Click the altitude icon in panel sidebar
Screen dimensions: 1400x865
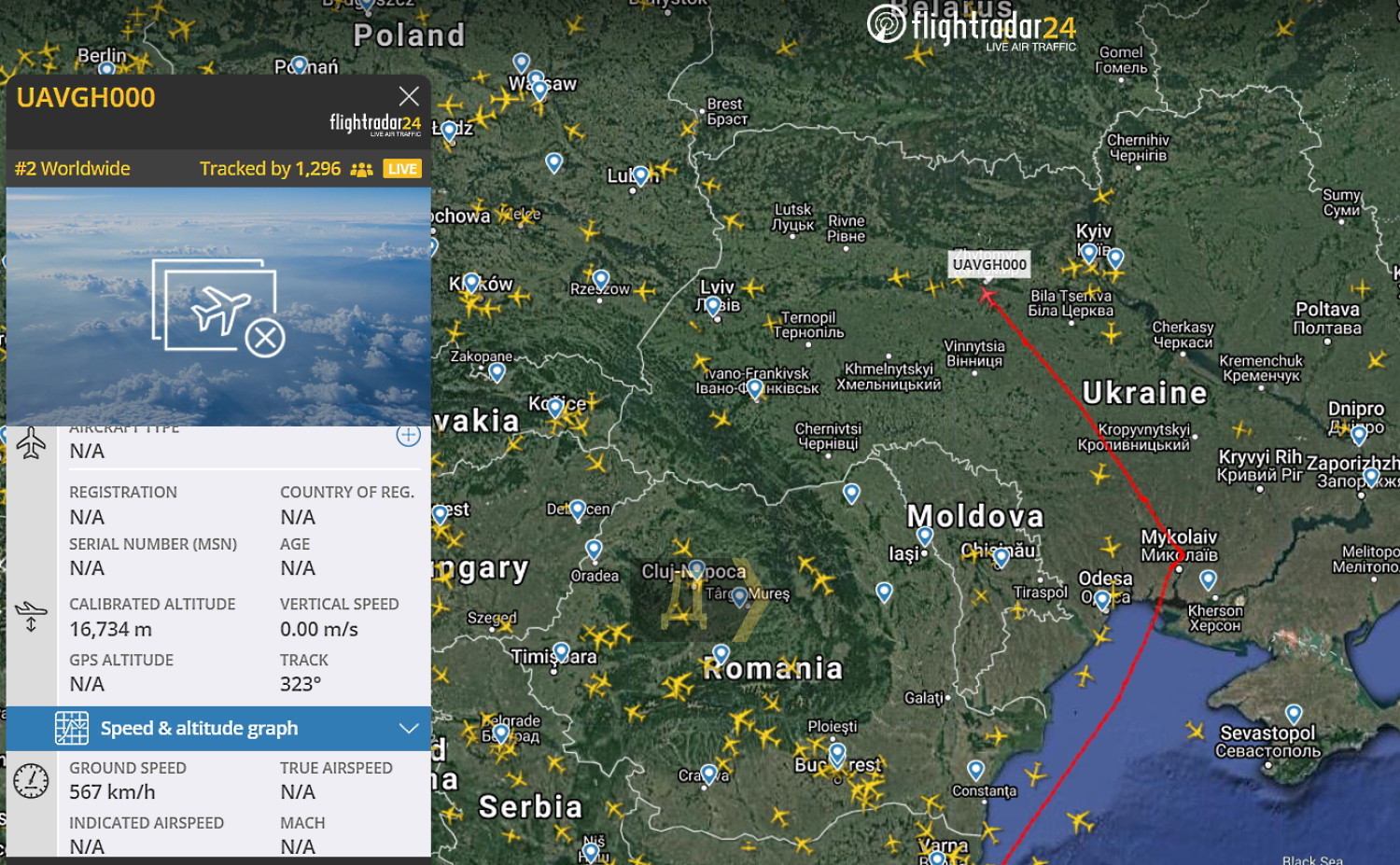(x=31, y=616)
